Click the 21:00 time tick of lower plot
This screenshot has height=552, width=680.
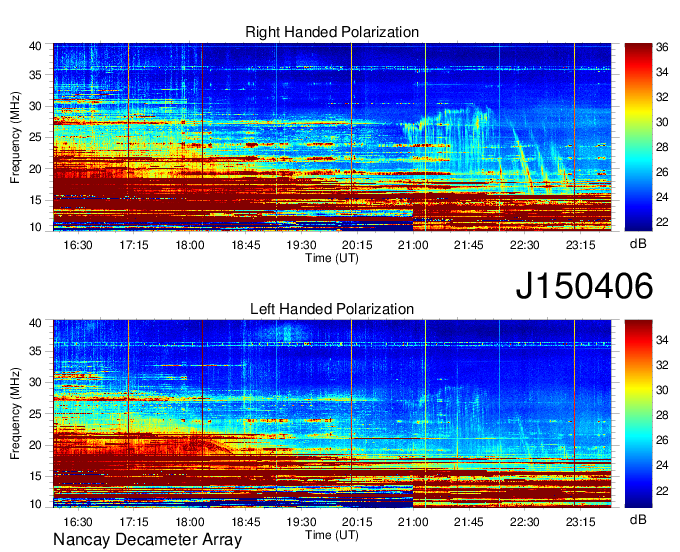(x=413, y=522)
